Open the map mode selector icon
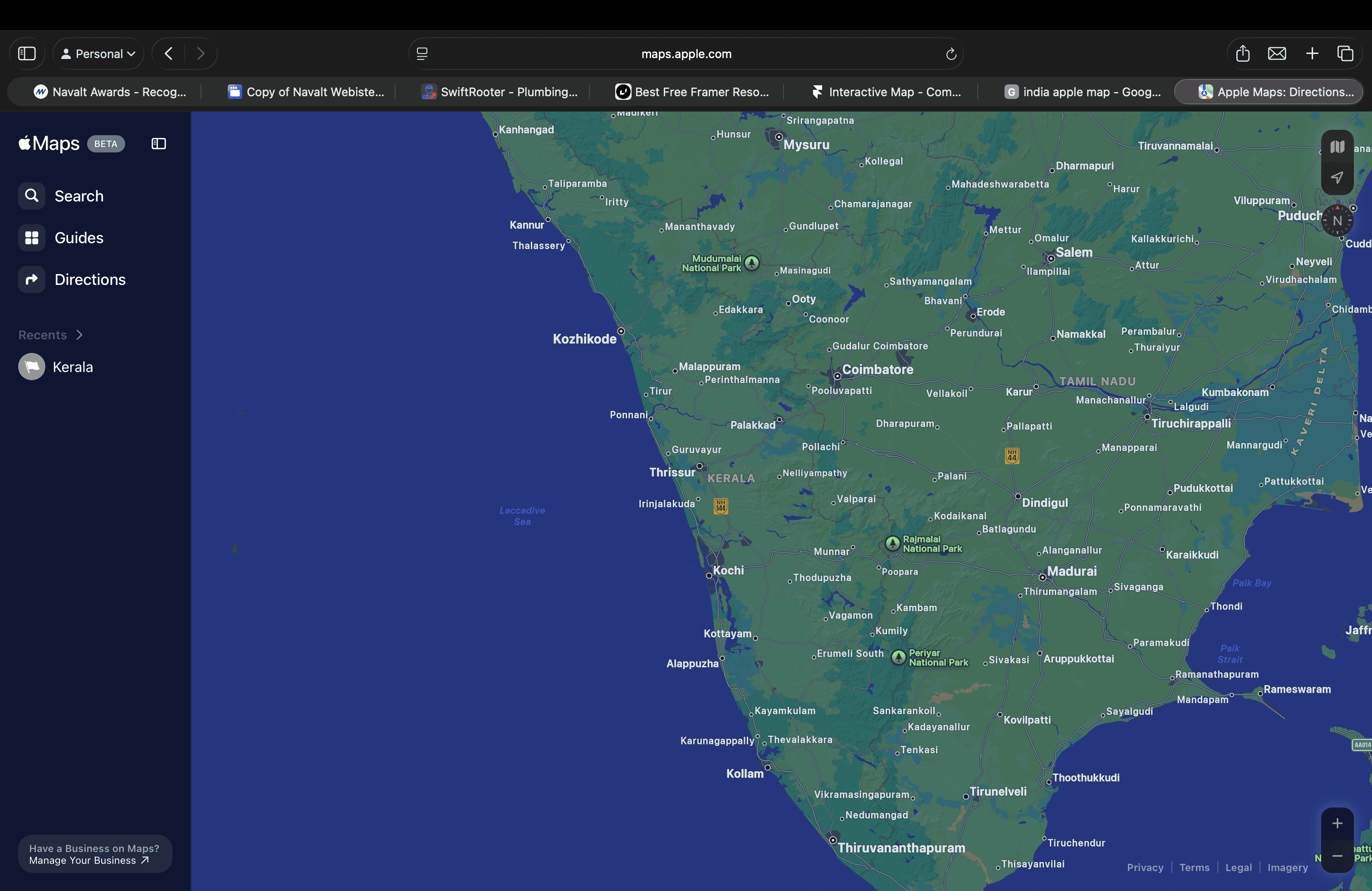This screenshot has width=1372, height=891. point(1337,147)
